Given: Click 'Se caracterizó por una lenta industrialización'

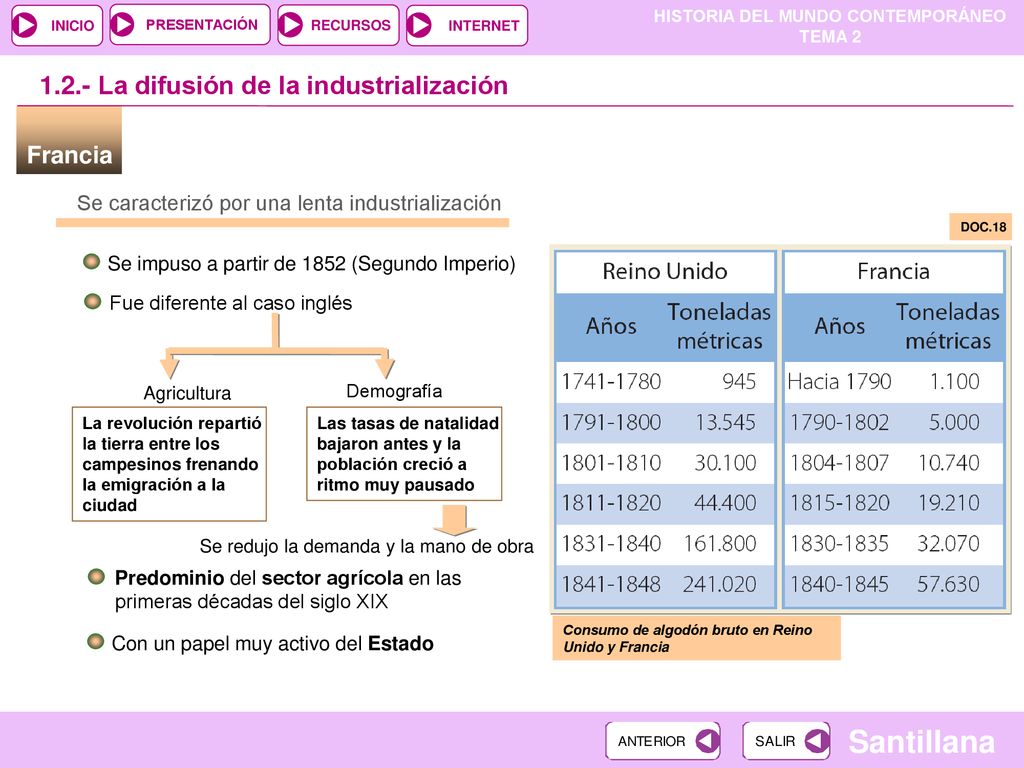Looking at the screenshot, I should click(x=289, y=203).
